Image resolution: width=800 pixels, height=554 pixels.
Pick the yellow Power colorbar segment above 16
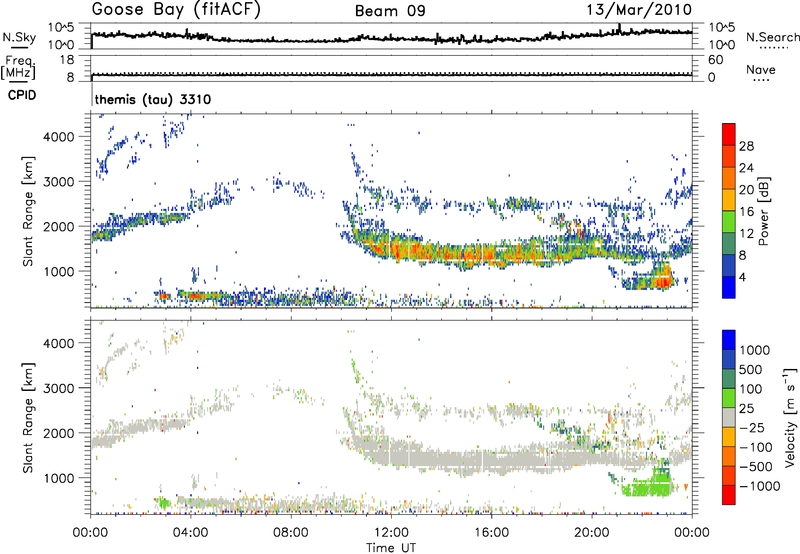click(x=729, y=200)
